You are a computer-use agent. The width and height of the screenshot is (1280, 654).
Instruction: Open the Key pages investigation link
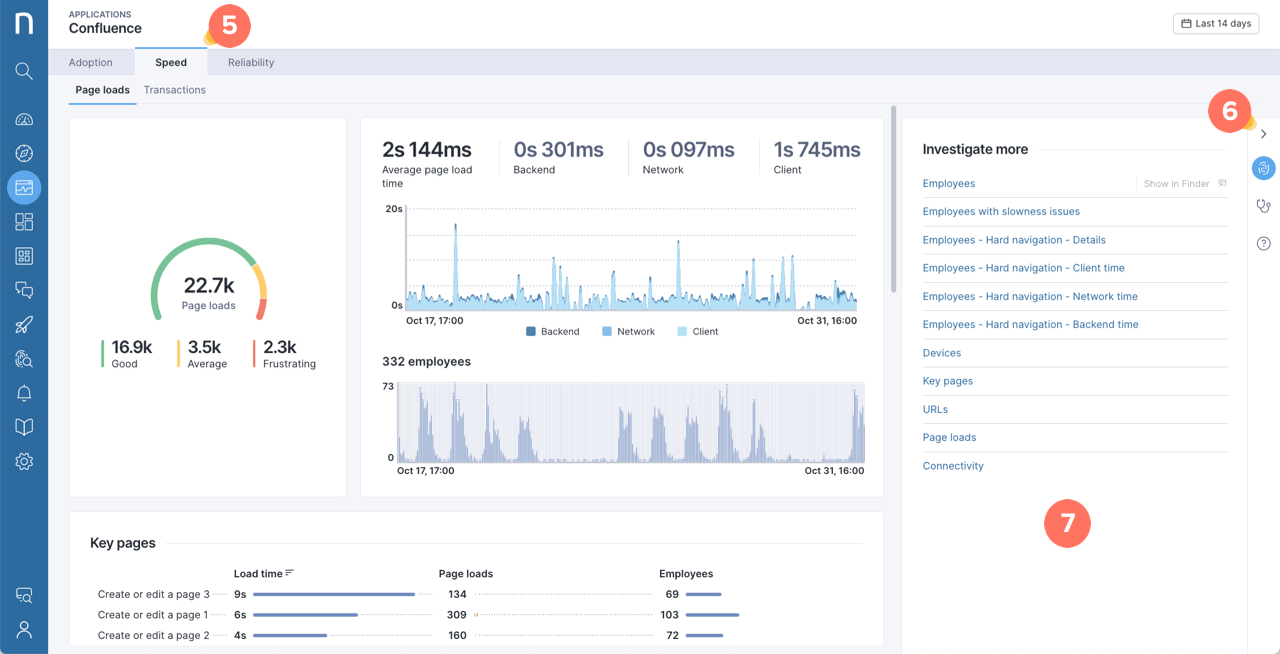point(948,381)
